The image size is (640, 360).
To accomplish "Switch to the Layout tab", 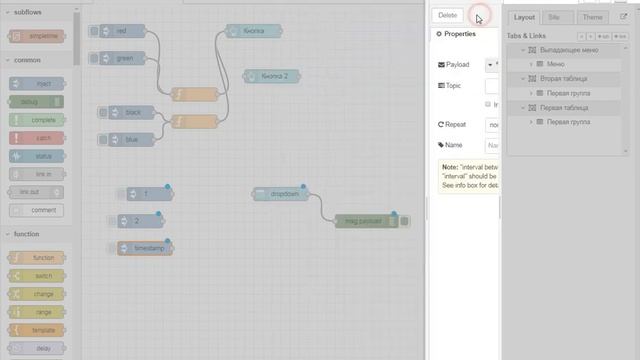I will click(524, 17).
